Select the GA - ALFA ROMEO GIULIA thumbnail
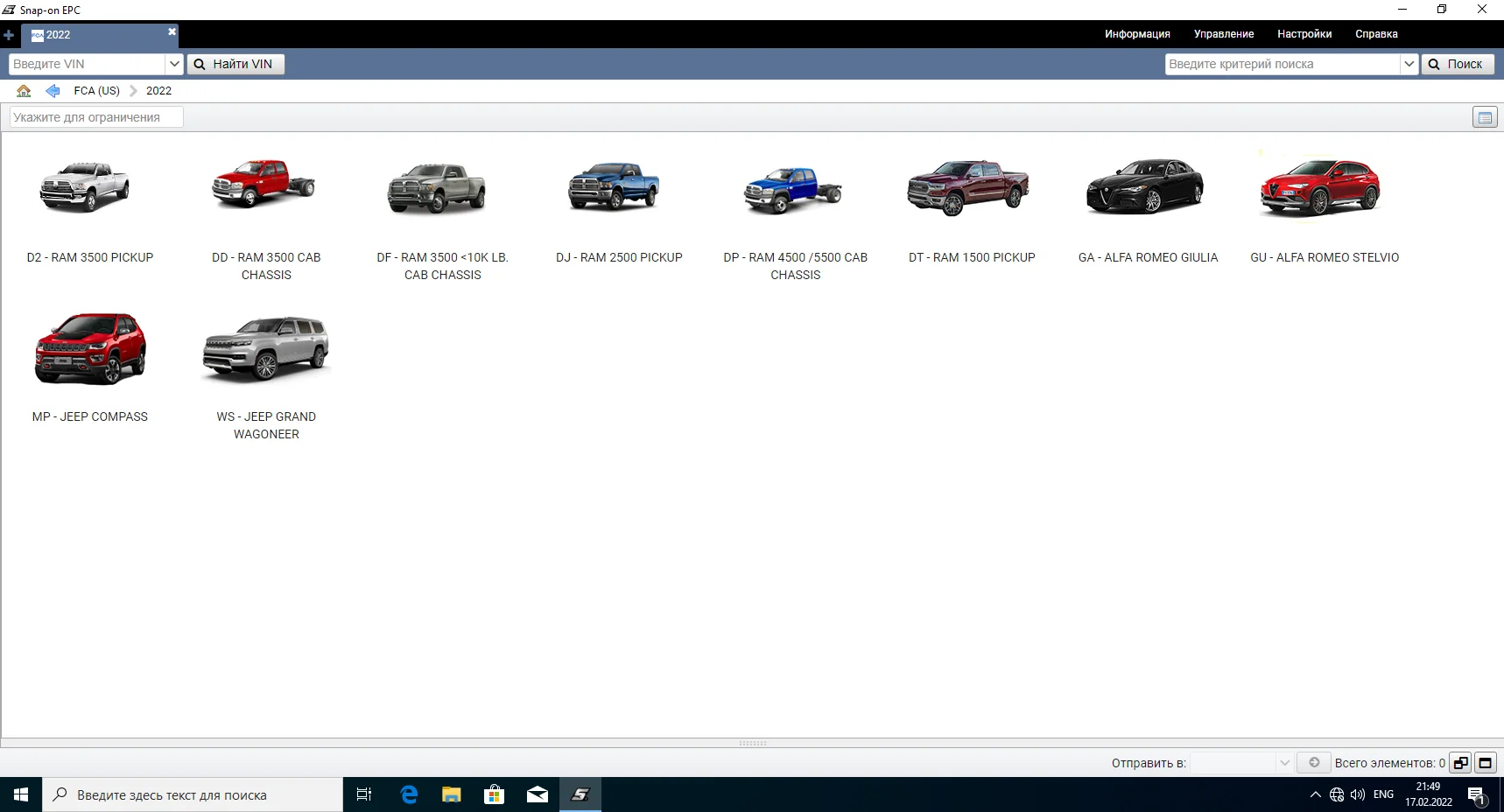The width and height of the screenshot is (1504, 812). click(1145, 188)
